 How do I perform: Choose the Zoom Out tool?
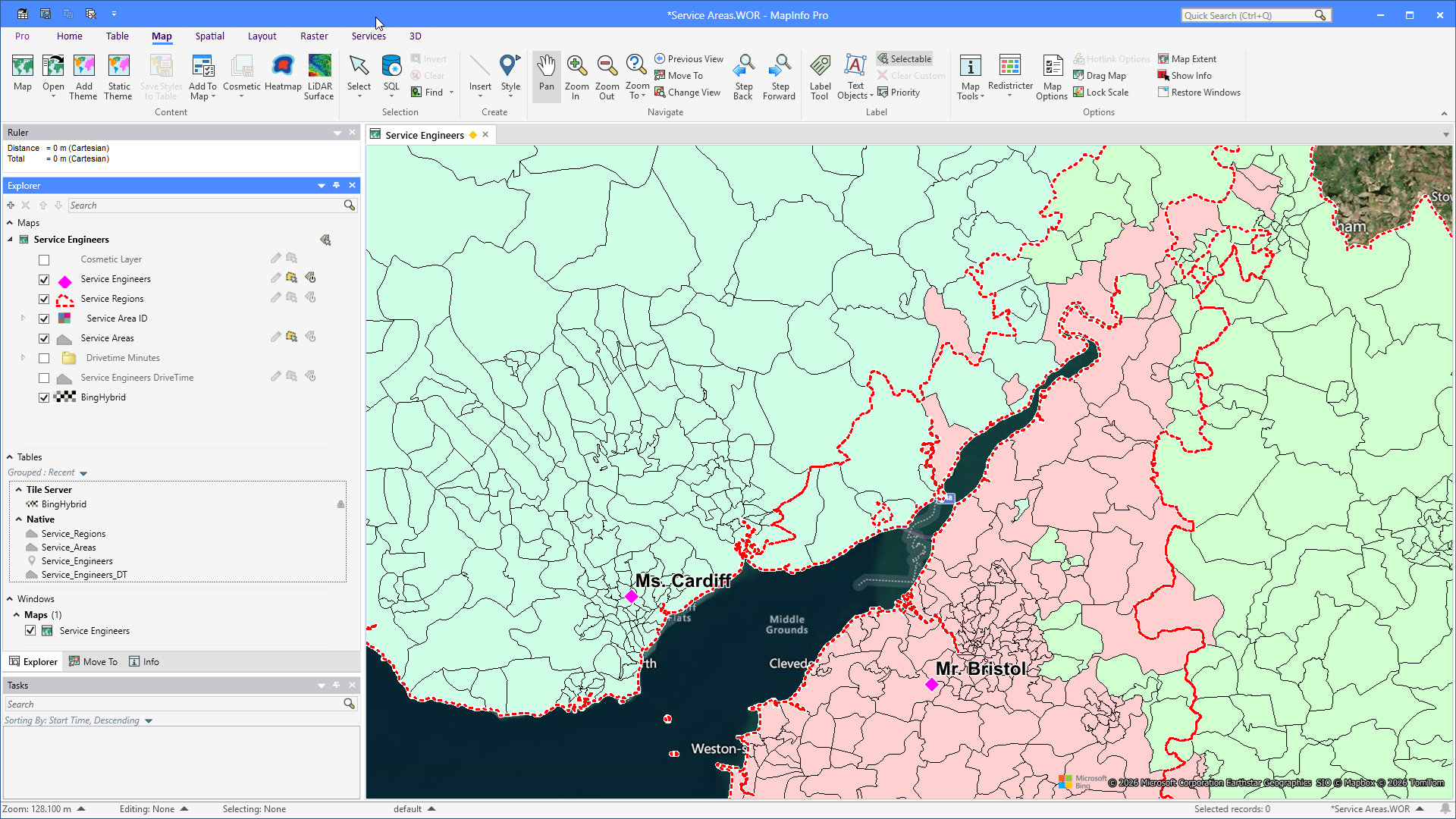607,77
